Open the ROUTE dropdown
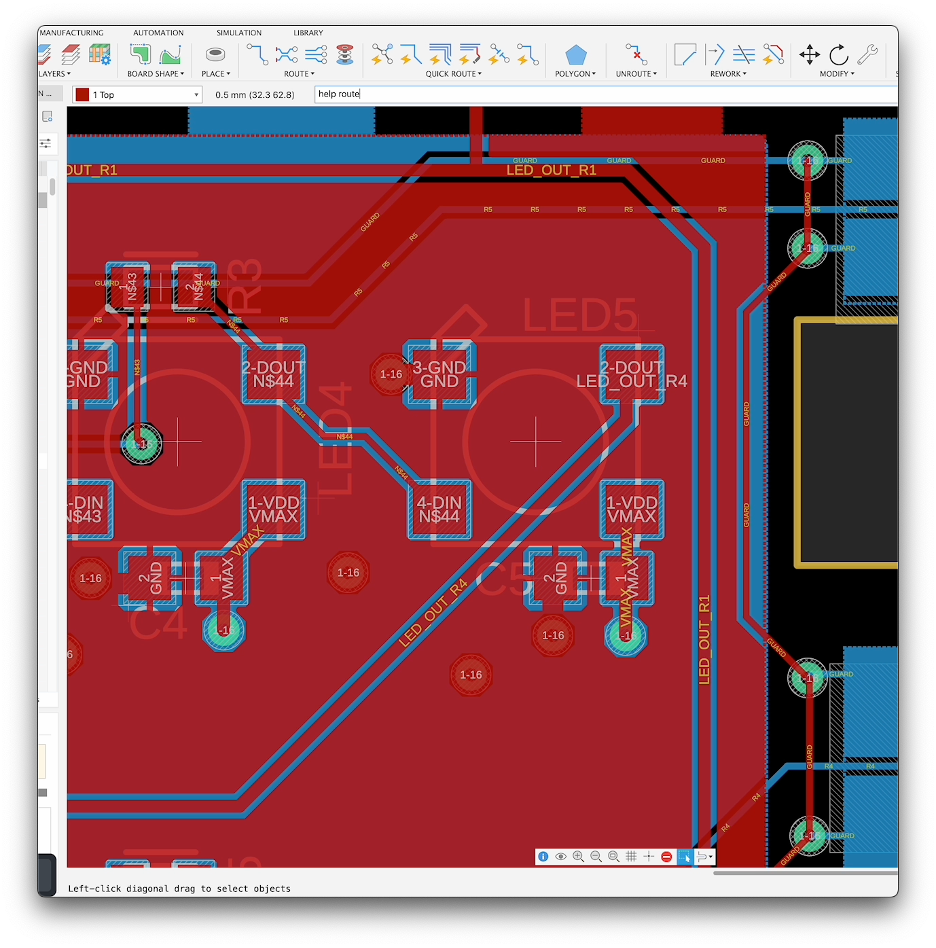936x948 pixels. tap(299, 74)
